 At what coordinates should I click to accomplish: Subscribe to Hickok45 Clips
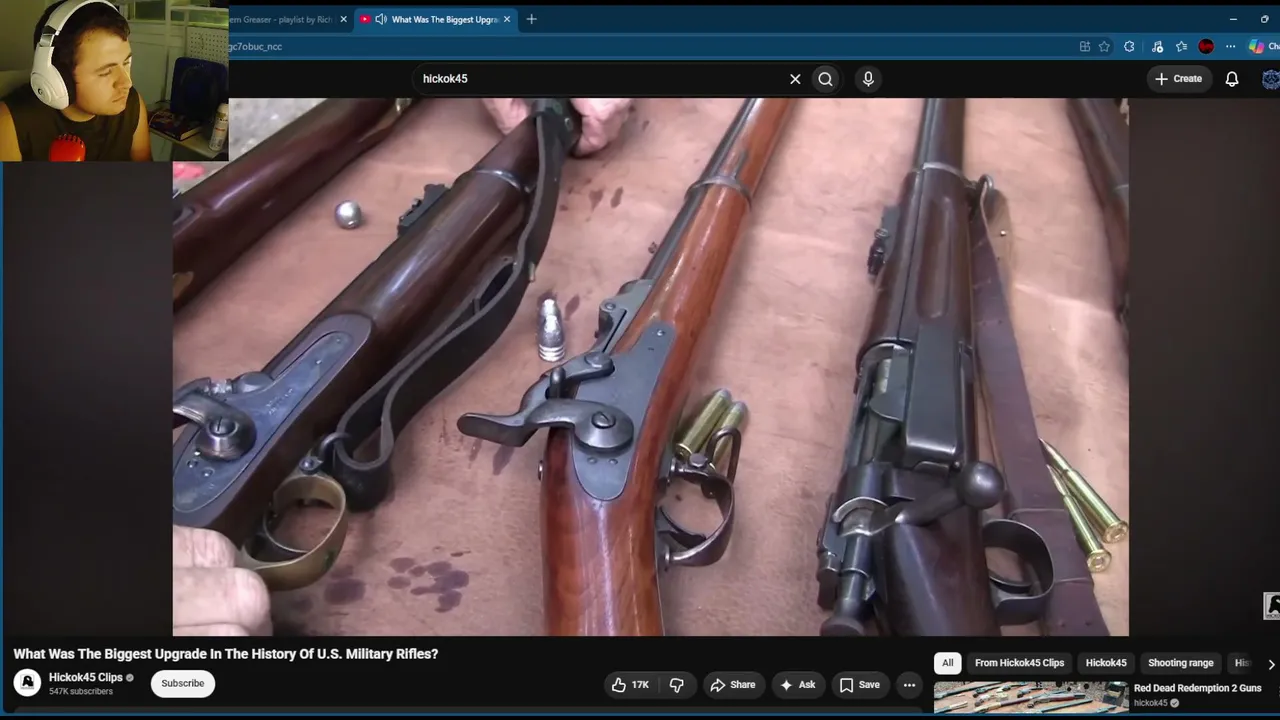183,684
